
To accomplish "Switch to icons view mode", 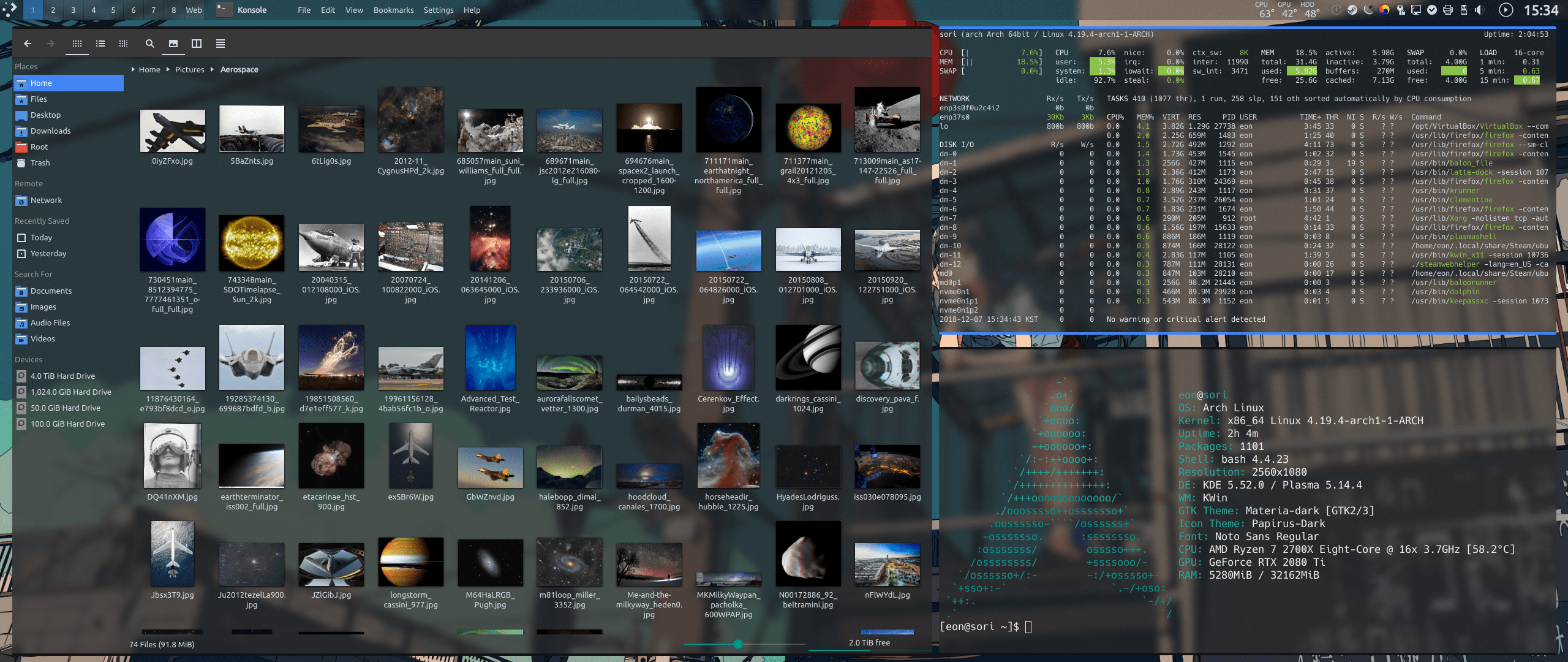I will [x=77, y=44].
